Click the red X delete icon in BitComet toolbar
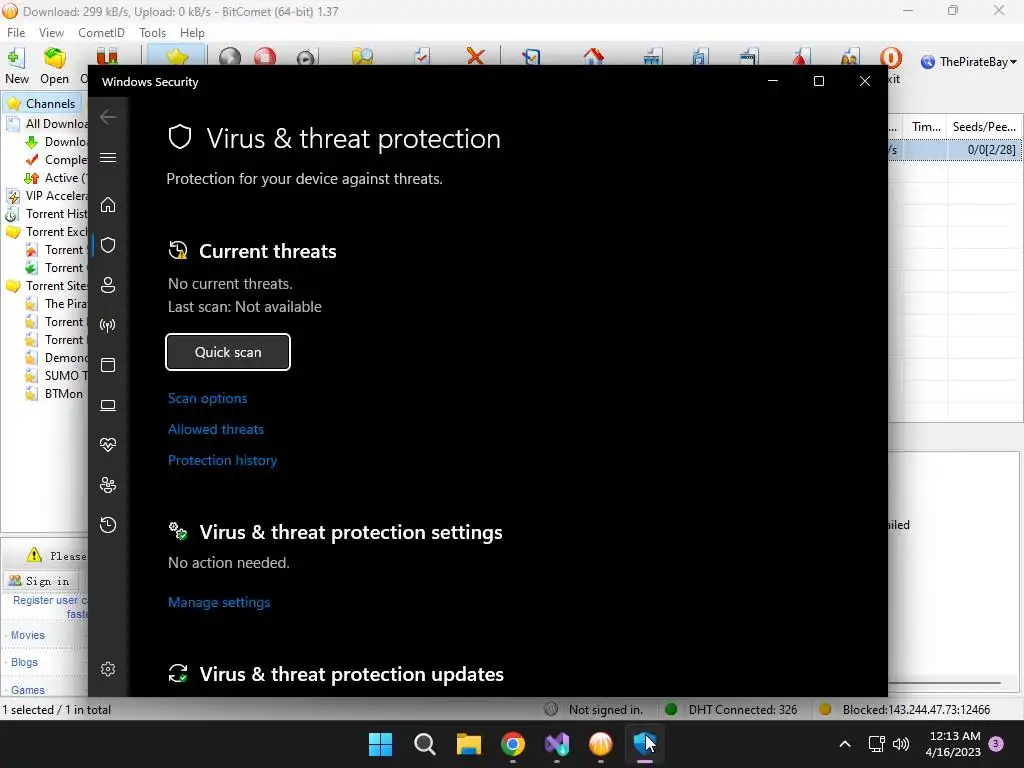The height and width of the screenshot is (768, 1024). tap(475, 57)
